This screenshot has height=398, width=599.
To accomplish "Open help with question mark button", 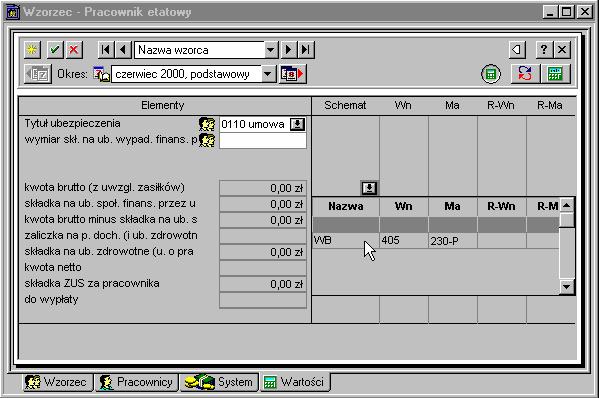I will (x=544, y=50).
